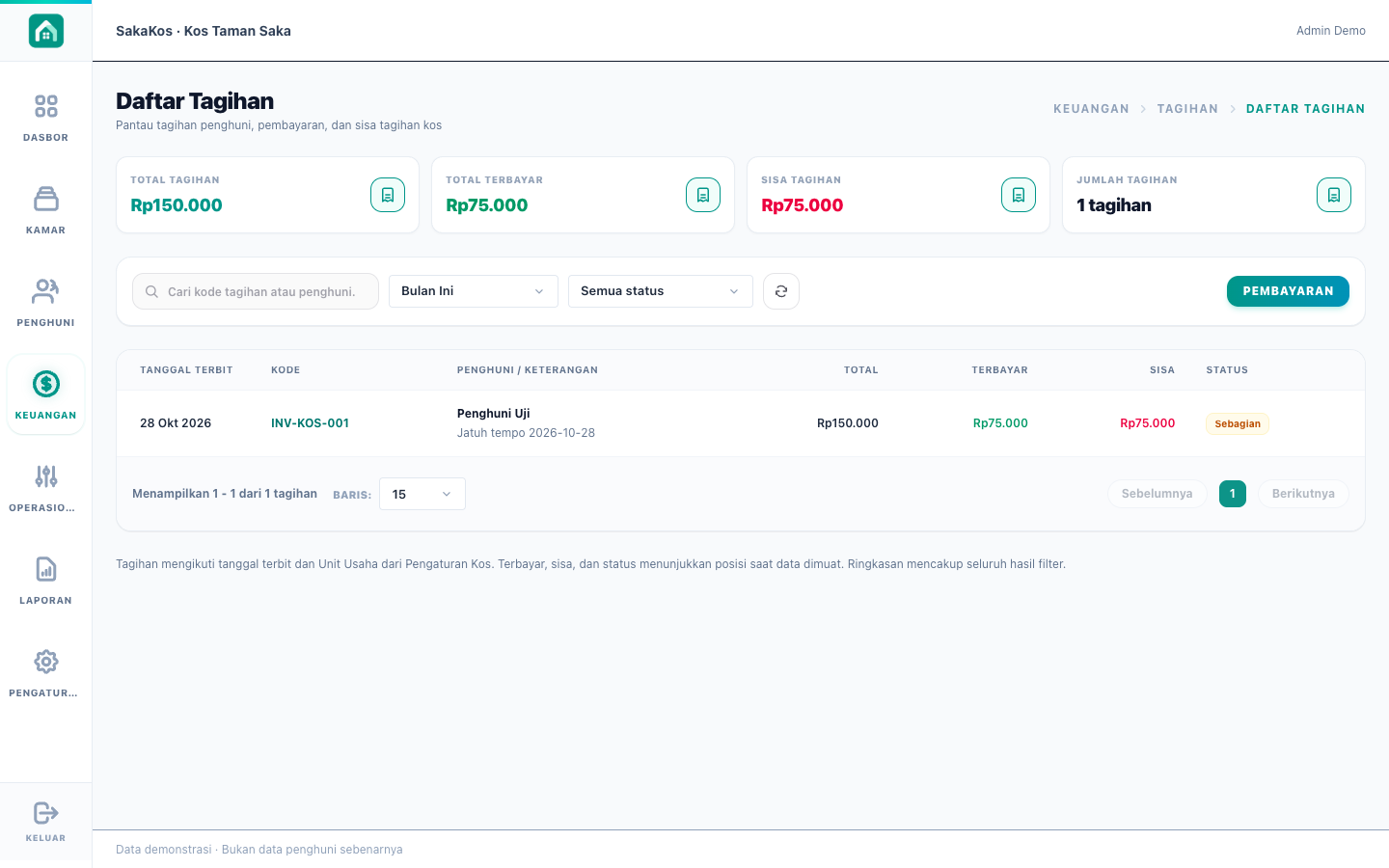Click the SakaKos home logo icon
This screenshot has width=1389, height=868.
[46, 31]
